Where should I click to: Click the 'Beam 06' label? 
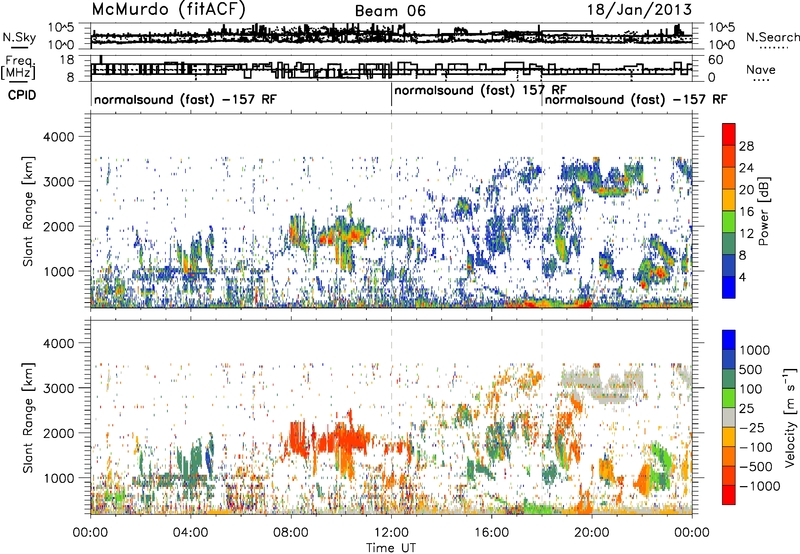390,11
